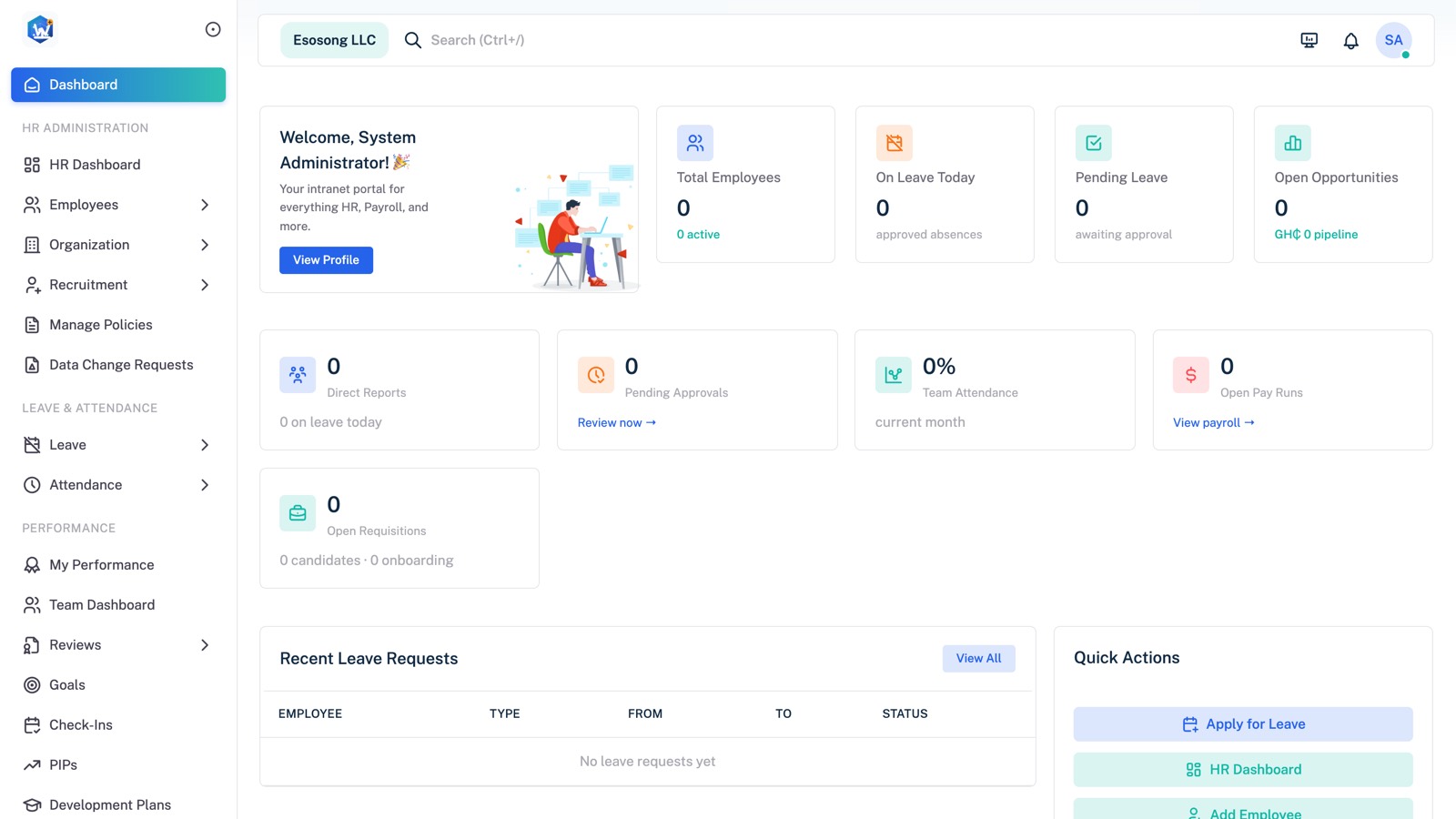Click the Open Requisitions briefcase icon
Screen dimensions: 1456x819
click(298, 512)
